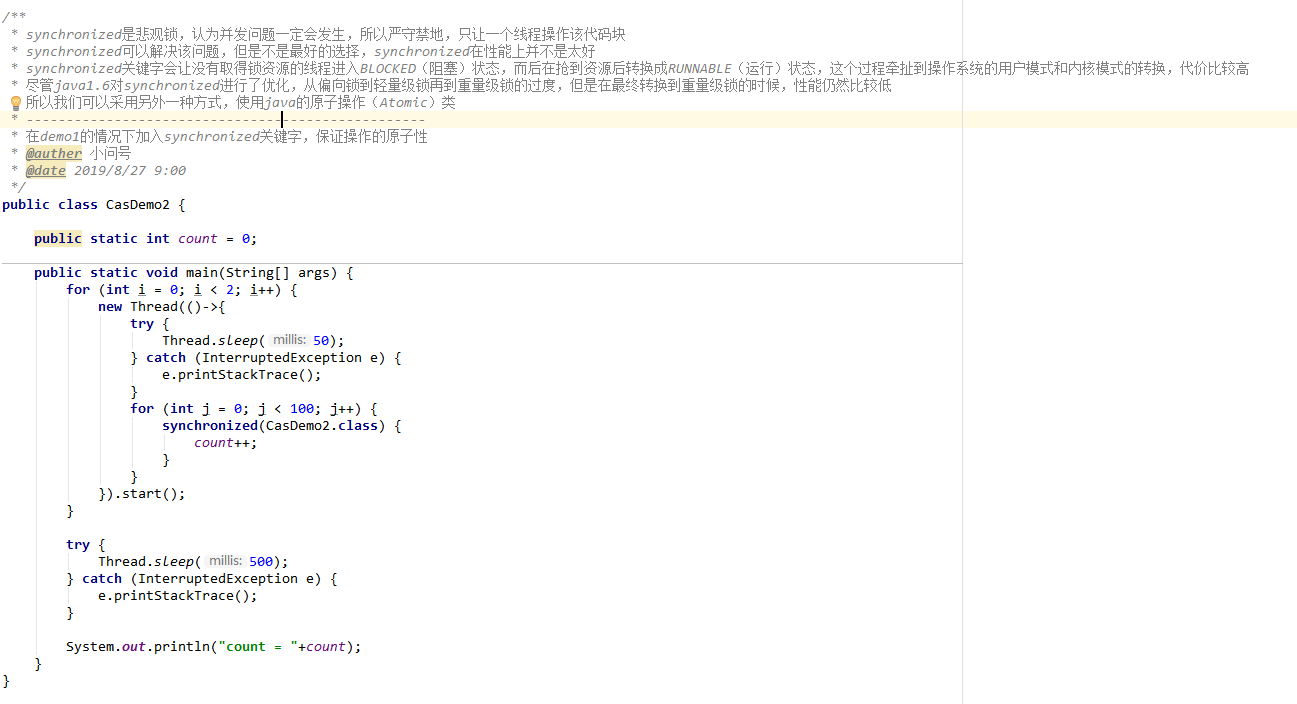1297x704 pixels.
Task: Click the millis hint of sleep 500
Action: (225, 561)
